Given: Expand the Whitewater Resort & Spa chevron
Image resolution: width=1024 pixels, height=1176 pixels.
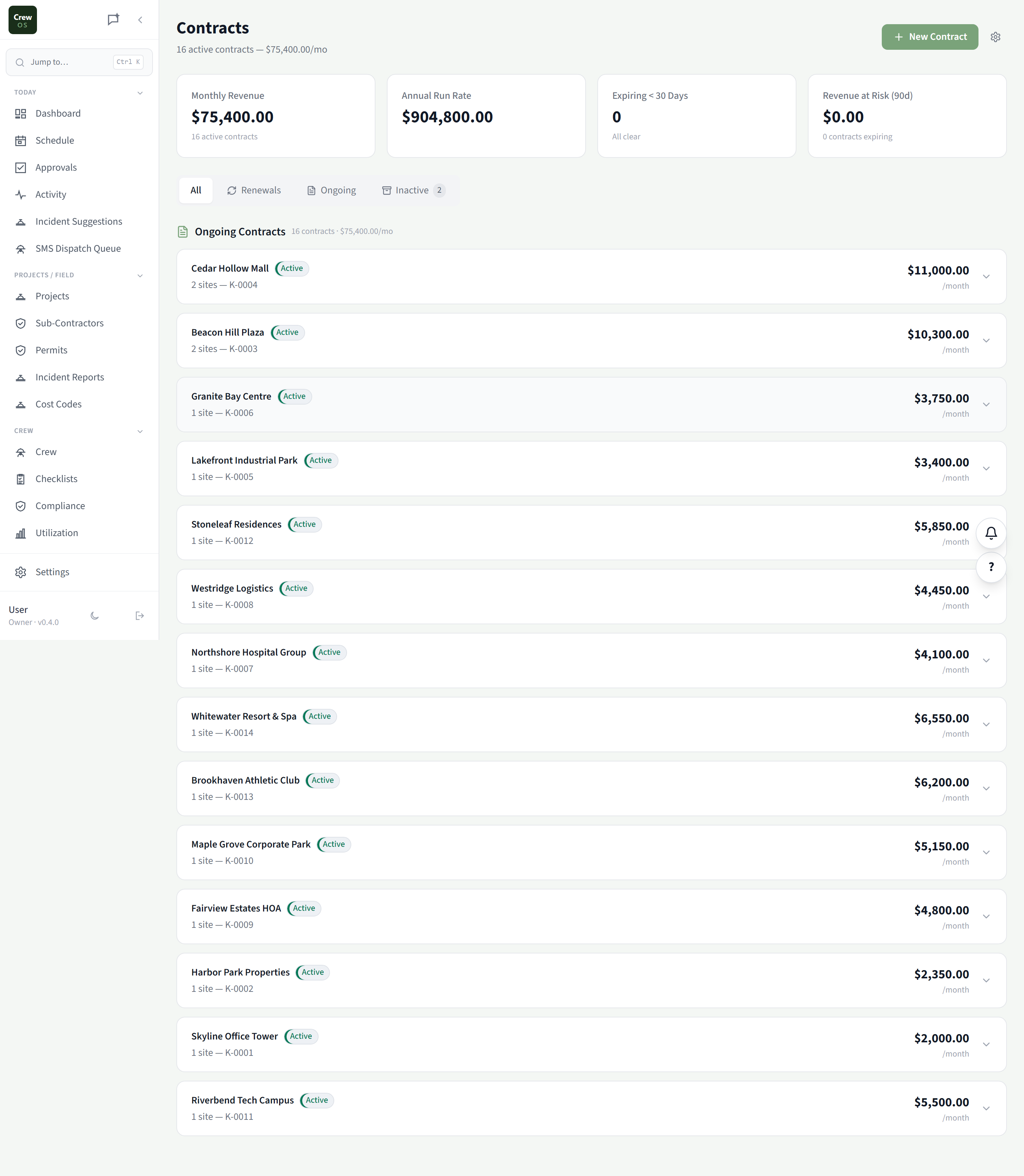Looking at the screenshot, I should point(986,725).
